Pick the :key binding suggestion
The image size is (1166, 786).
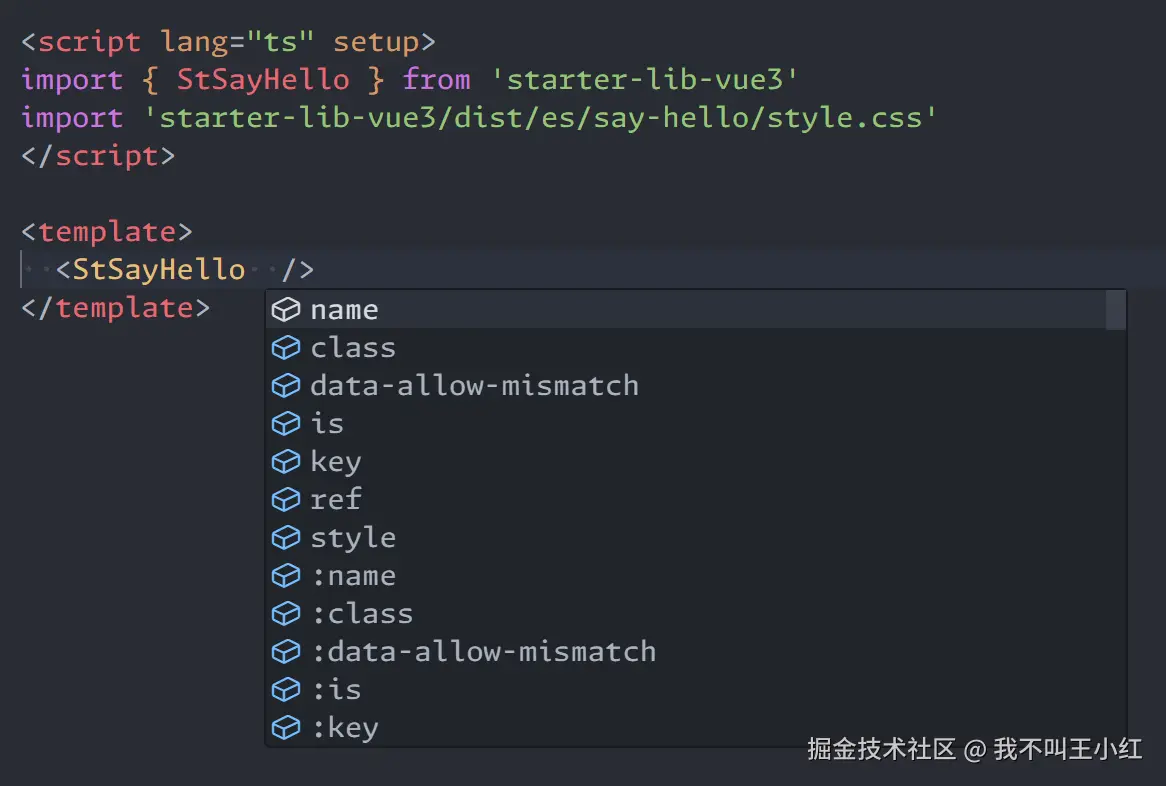point(345,728)
